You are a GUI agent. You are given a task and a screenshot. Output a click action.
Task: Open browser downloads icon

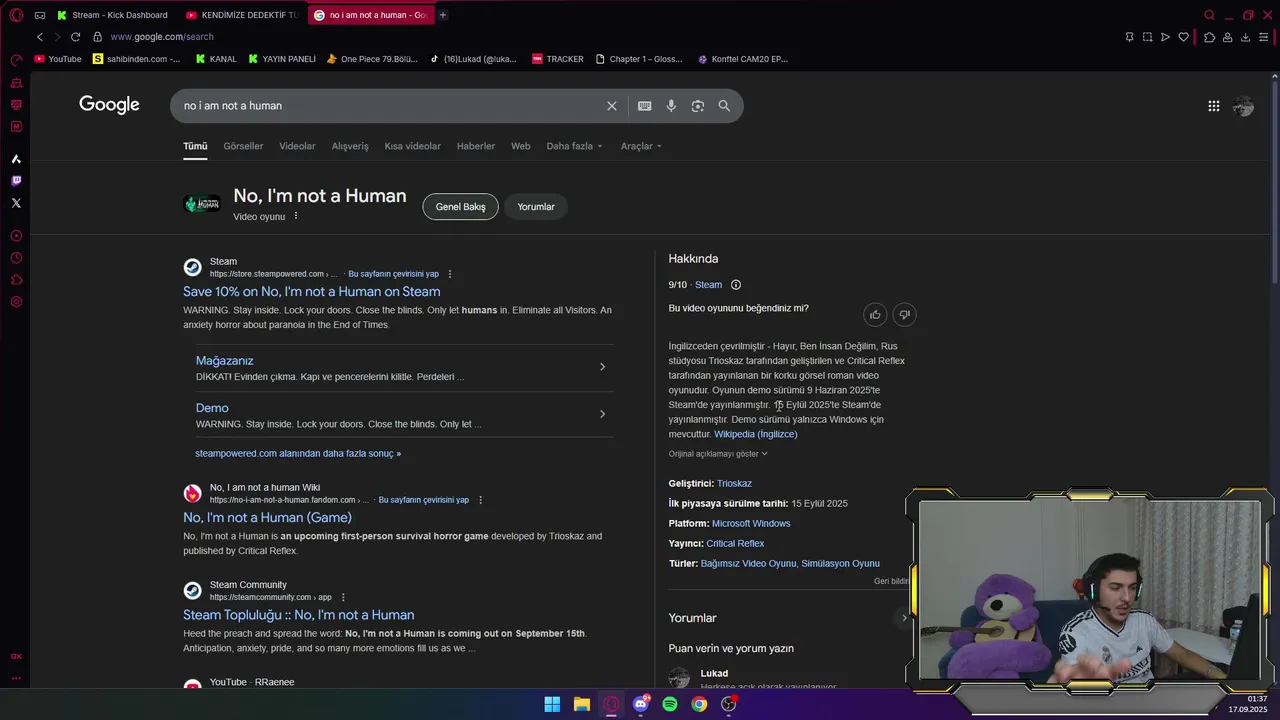[x=1246, y=37]
